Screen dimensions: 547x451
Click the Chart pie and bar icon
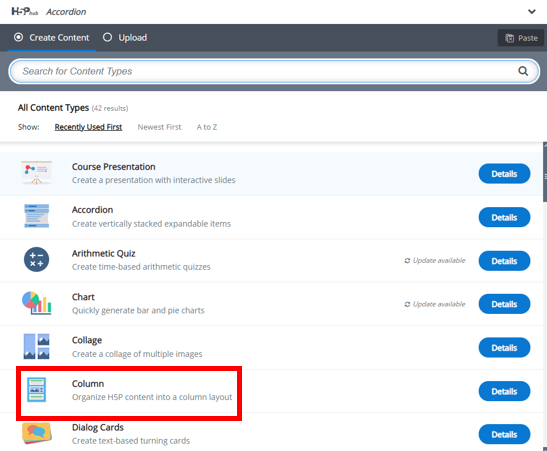36,303
